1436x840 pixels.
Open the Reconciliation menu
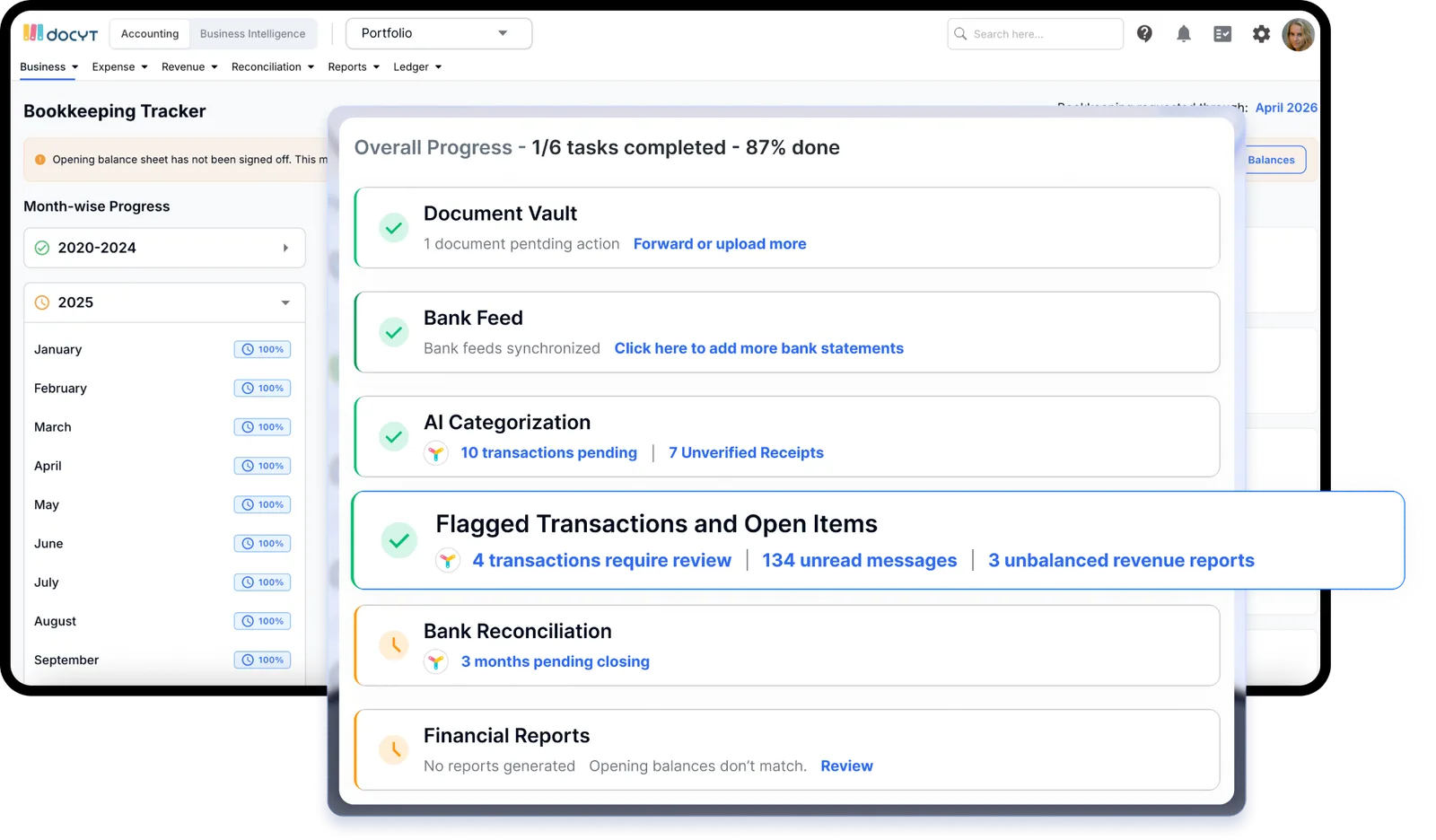coord(273,66)
